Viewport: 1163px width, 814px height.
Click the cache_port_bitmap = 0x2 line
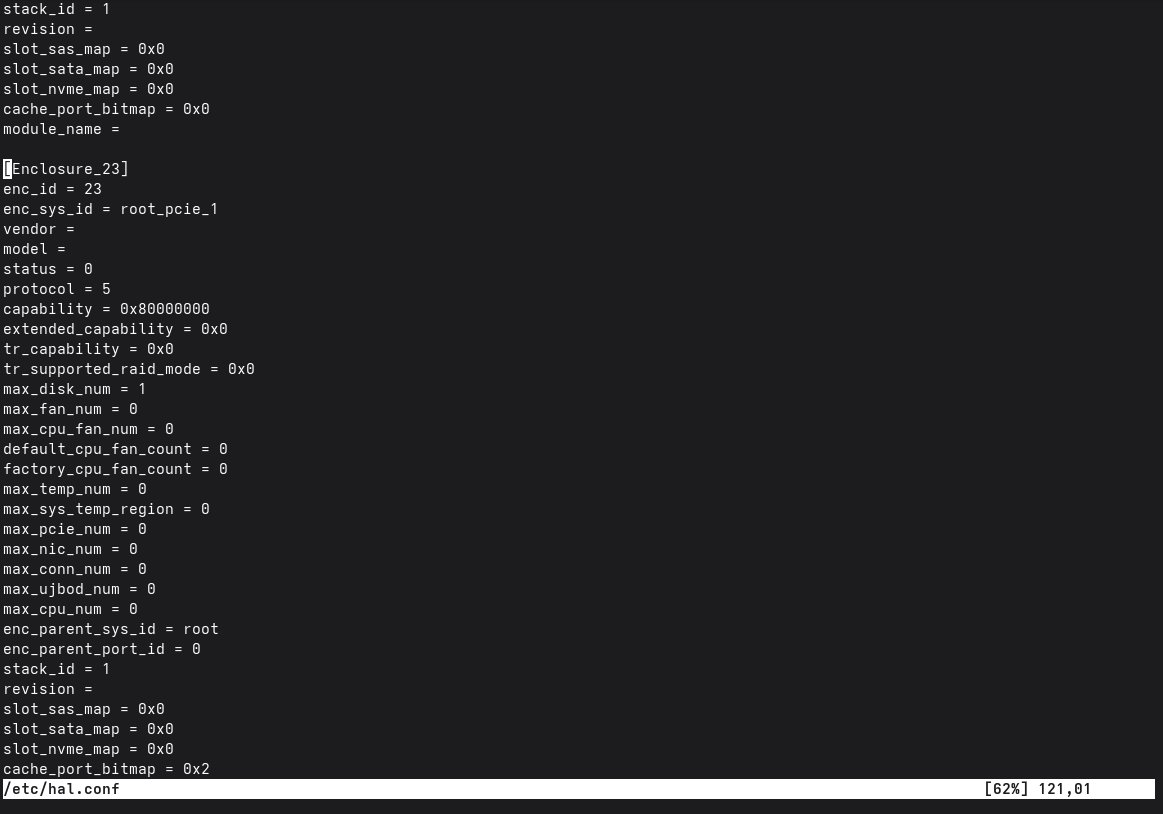[x=106, y=770]
